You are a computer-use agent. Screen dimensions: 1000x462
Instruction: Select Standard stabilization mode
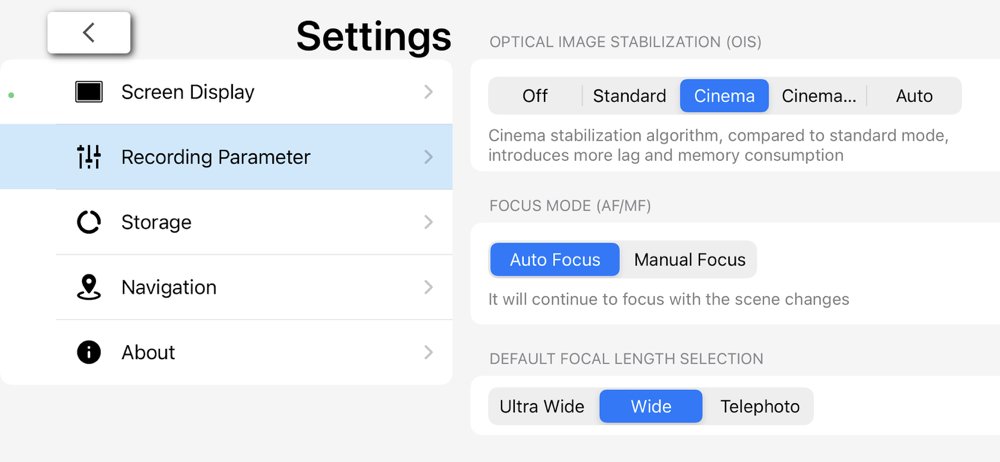[x=629, y=96]
